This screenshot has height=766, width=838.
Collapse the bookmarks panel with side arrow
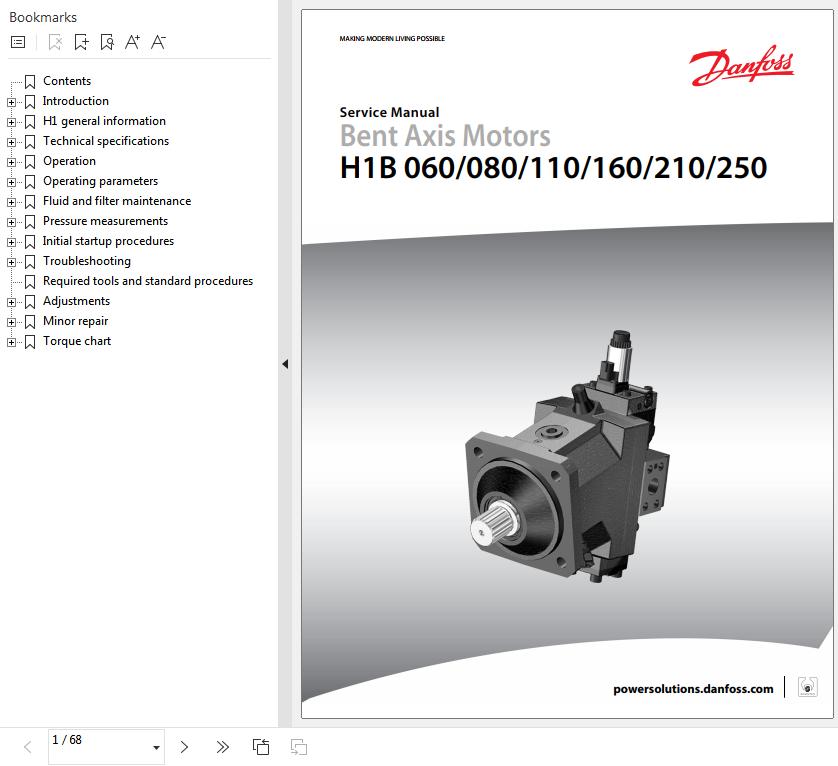285,364
